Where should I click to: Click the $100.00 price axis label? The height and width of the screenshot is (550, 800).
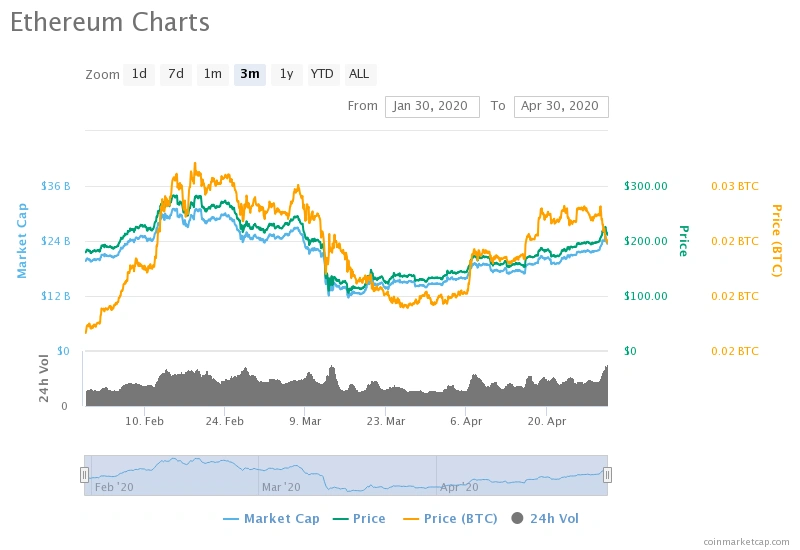(x=645, y=296)
